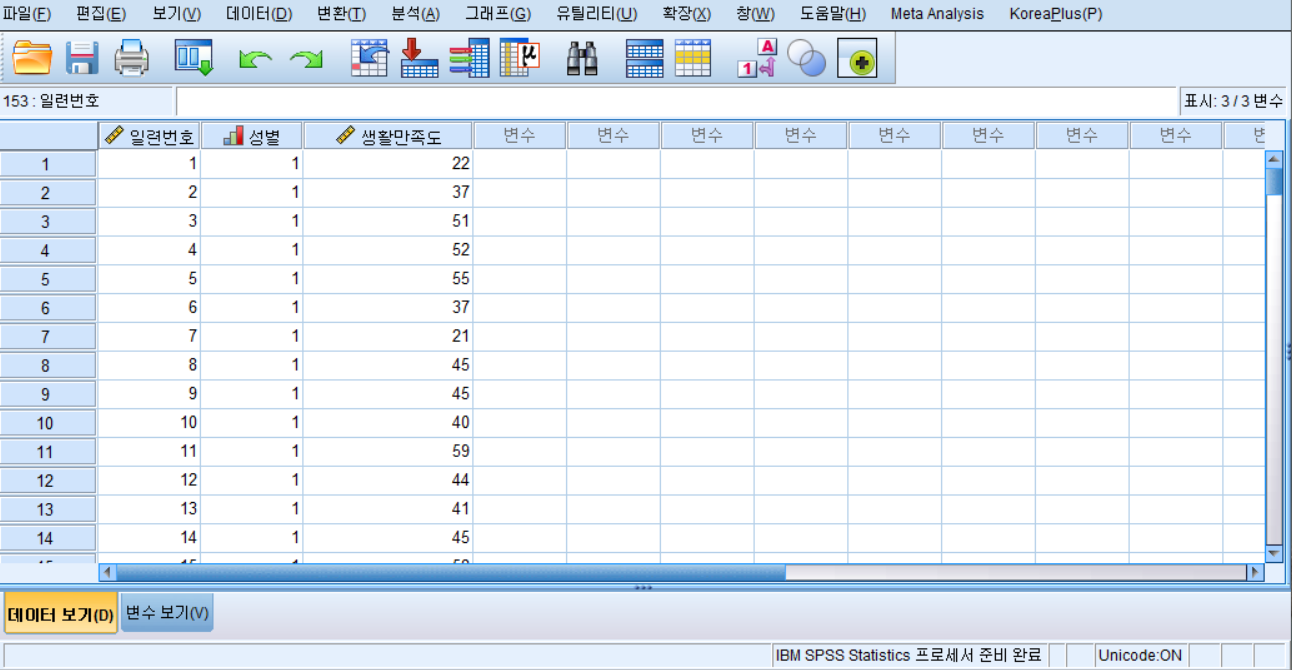Click the 생활만족도 cell with value 51

(x=388, y=222)
